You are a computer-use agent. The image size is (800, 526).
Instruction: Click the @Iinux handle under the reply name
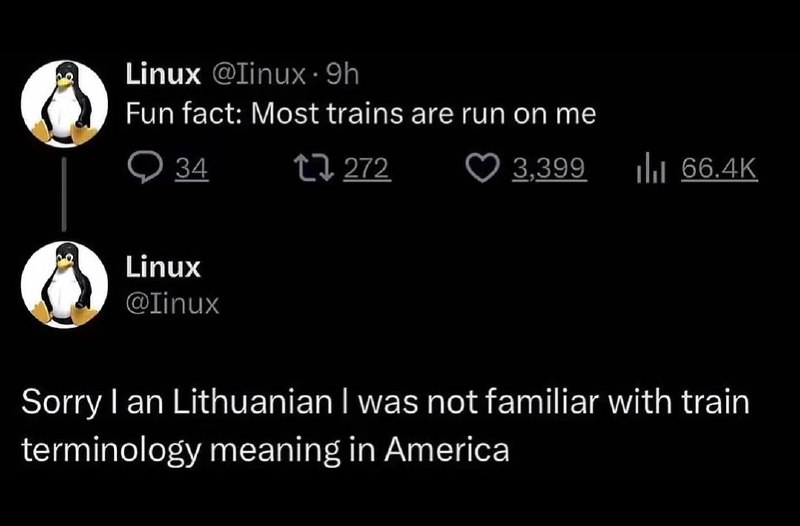172,304
